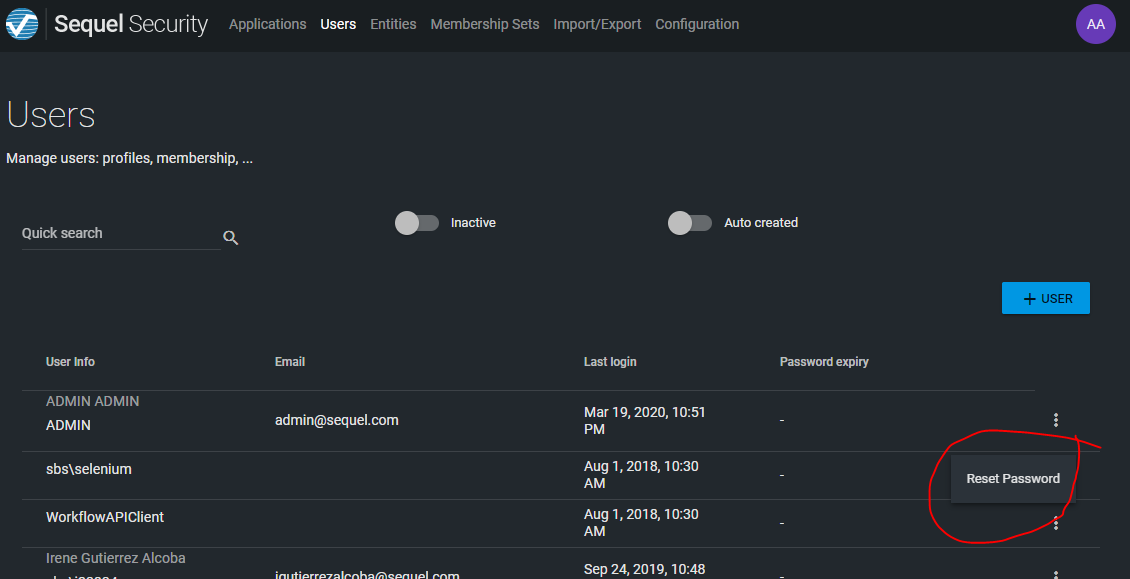Click the Password expiry column header

coord(824,362)
